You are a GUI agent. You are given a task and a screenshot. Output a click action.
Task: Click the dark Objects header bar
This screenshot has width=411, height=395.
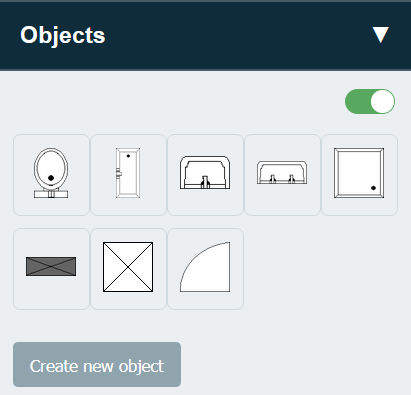click(x=205, y=36)
